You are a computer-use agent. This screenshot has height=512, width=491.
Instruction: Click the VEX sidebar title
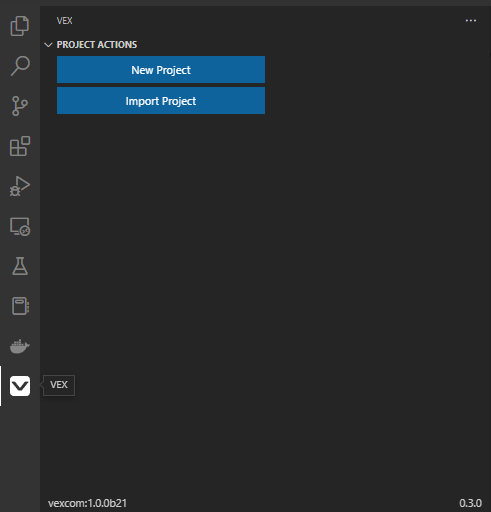[64, 21]
